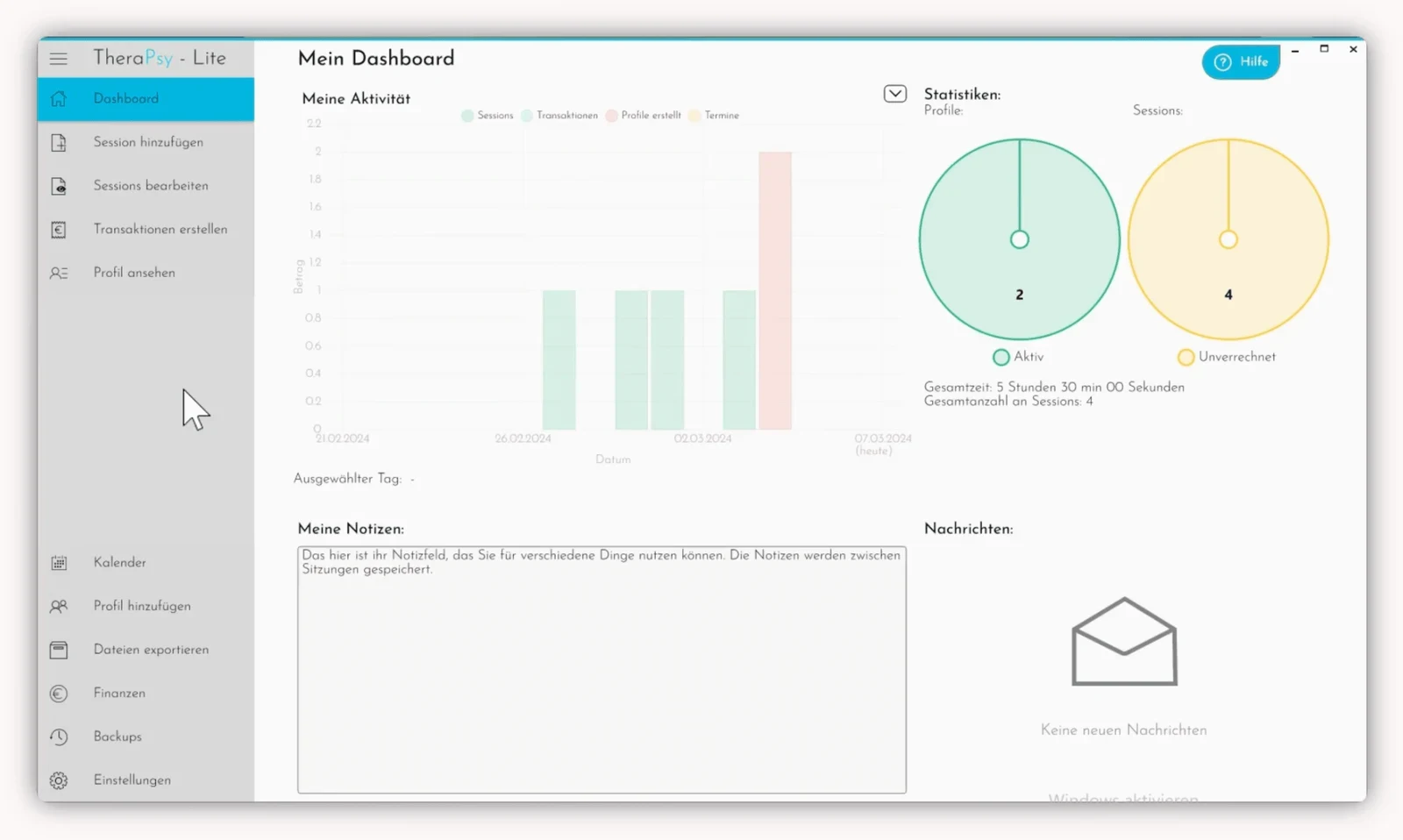Open Einstellungen settings entry
The image size is (1403, 840).
pos(146,779)
